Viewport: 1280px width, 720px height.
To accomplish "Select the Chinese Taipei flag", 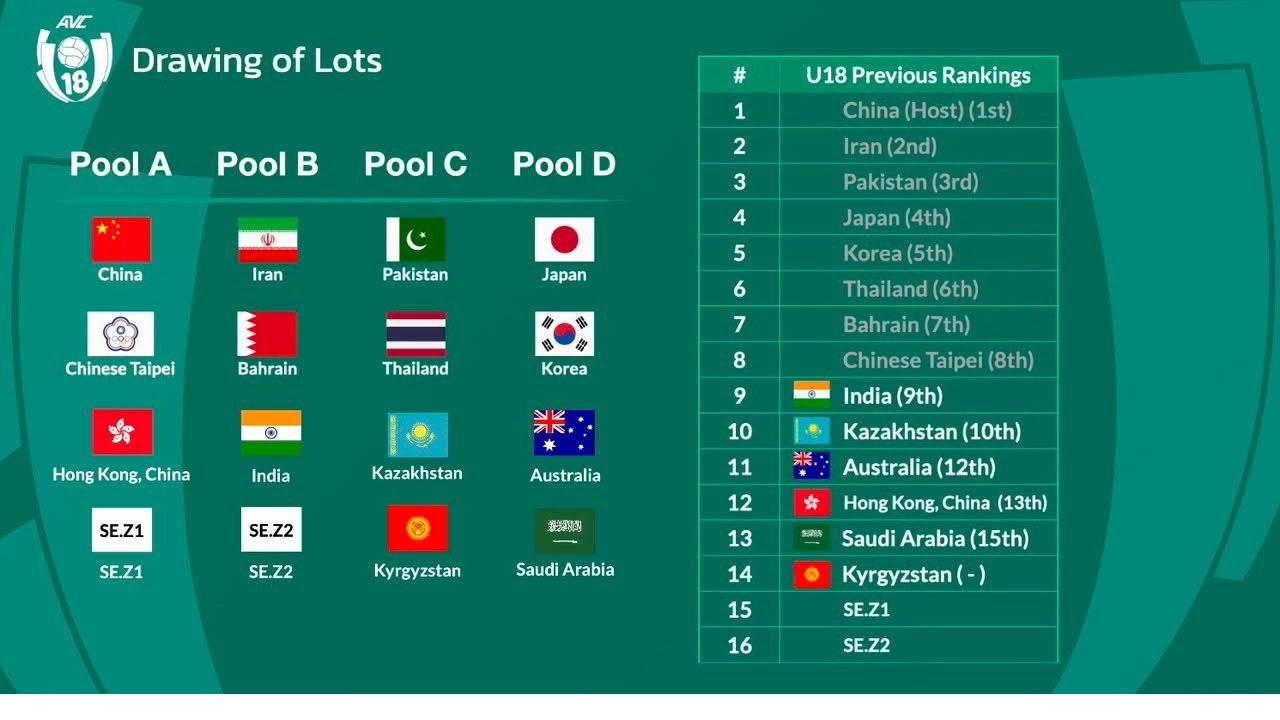I will [x=121, y=334].
